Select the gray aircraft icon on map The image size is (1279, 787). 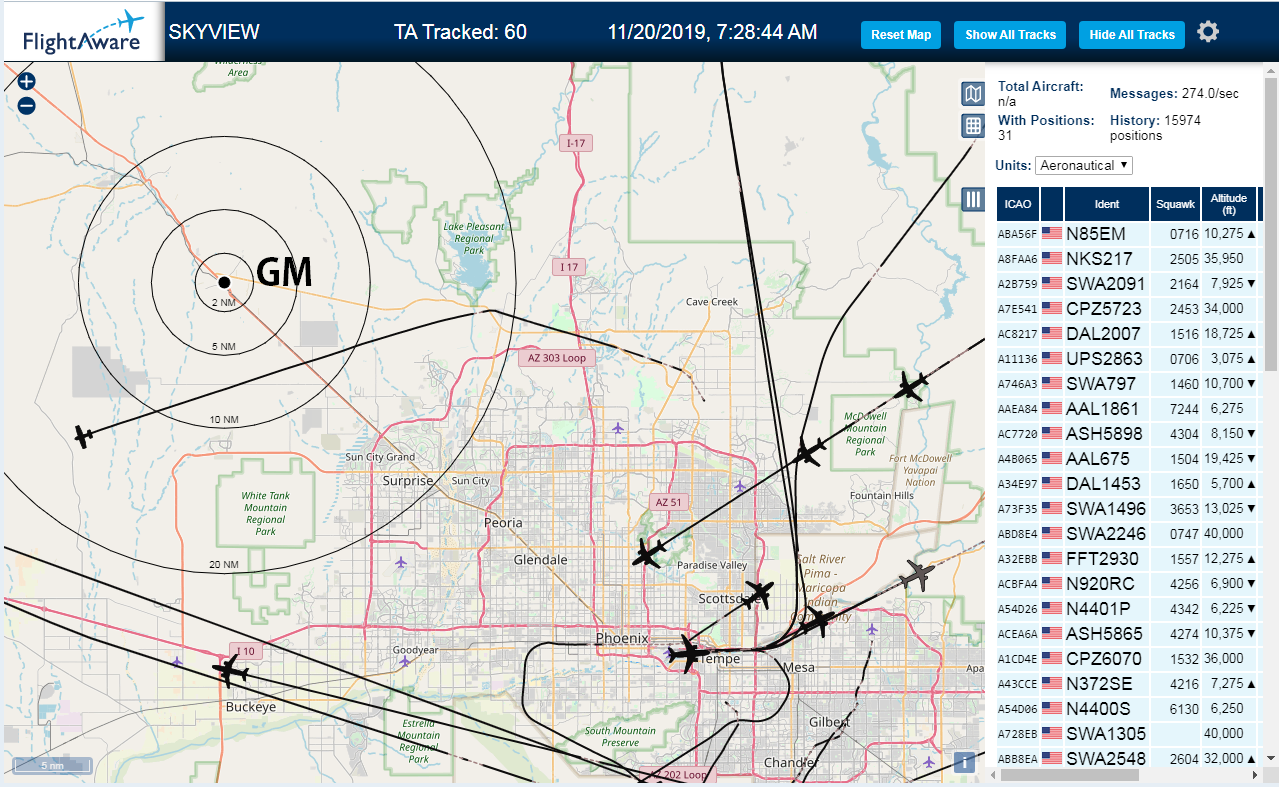click(x=915, y=576)
